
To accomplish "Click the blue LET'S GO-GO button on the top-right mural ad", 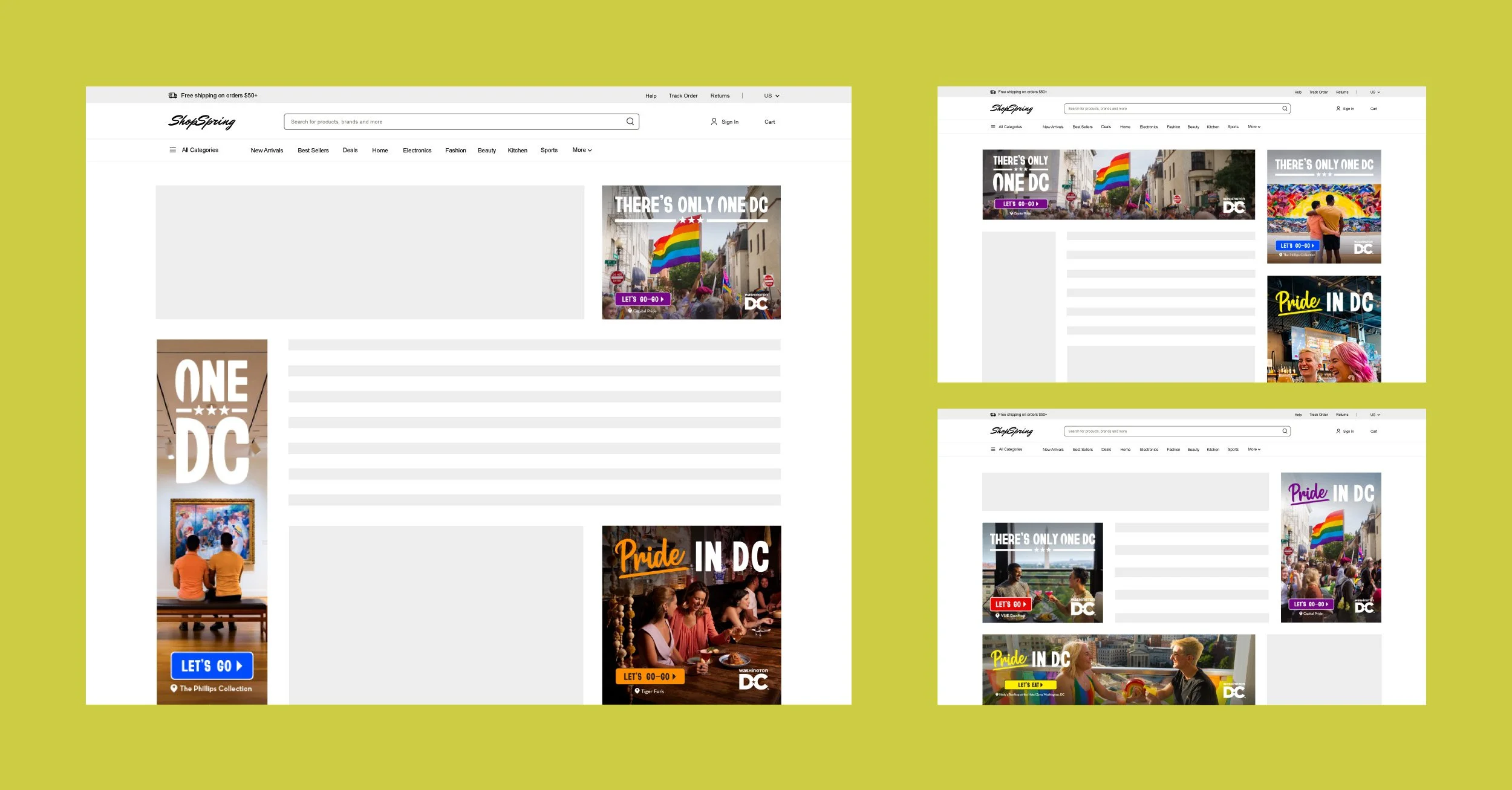I will (1297, 245).
